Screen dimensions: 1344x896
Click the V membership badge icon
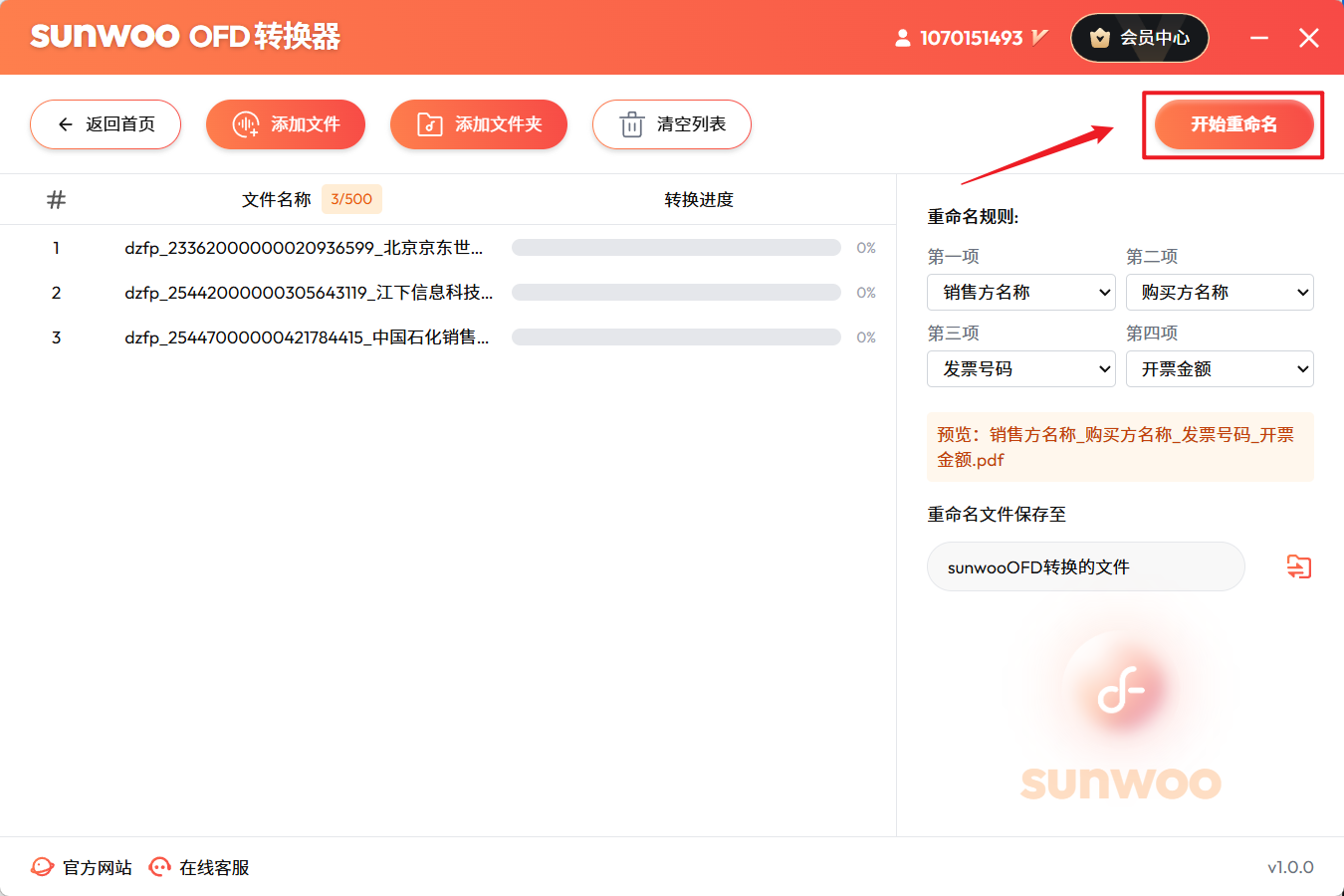point(1039,37)
